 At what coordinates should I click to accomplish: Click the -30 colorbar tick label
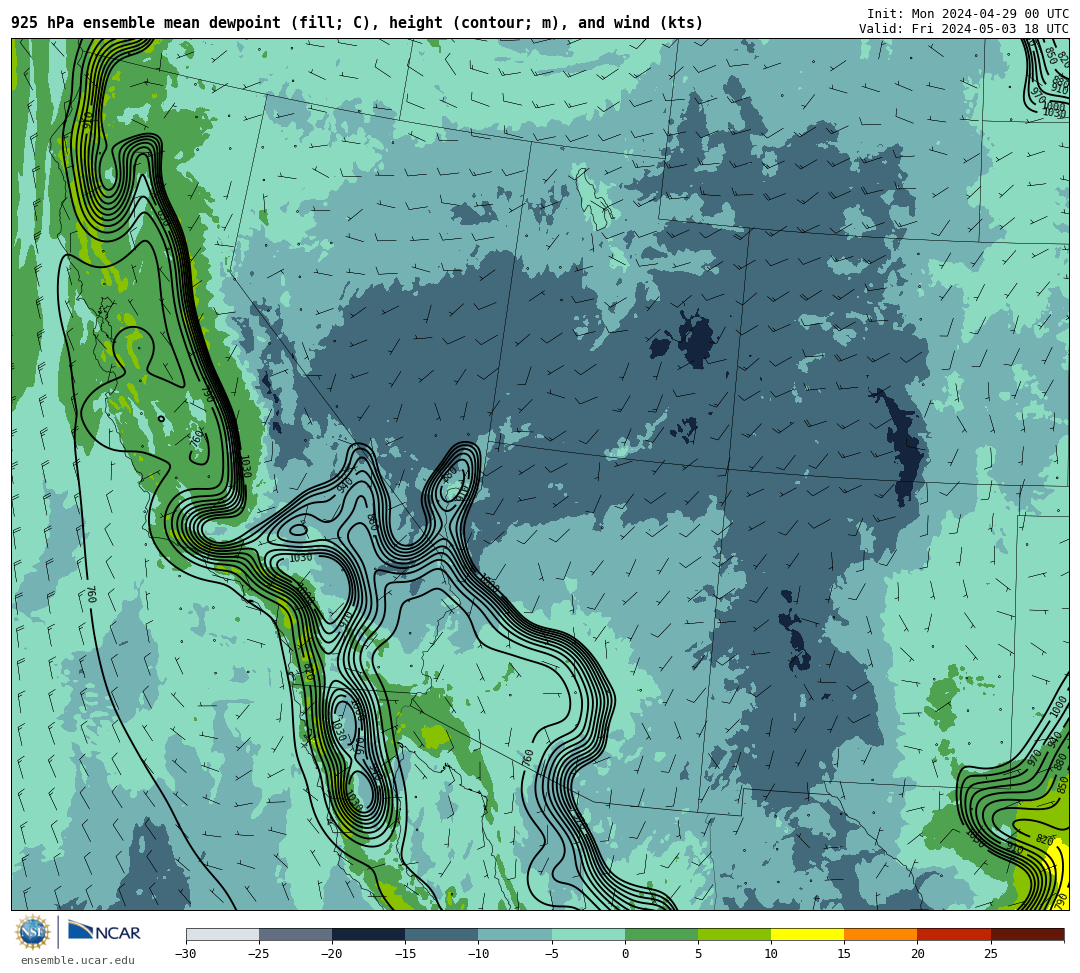[186, 954]
